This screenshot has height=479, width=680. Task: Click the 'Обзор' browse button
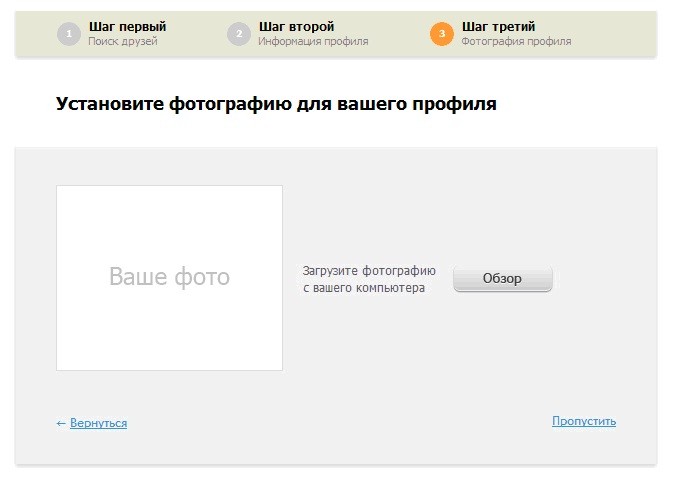click(503, 278)
